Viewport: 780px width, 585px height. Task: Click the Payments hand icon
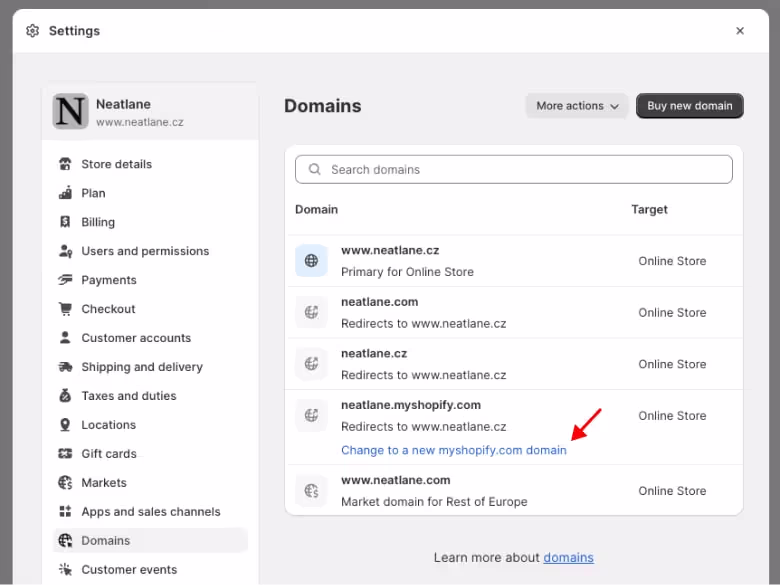coord(65,280)
